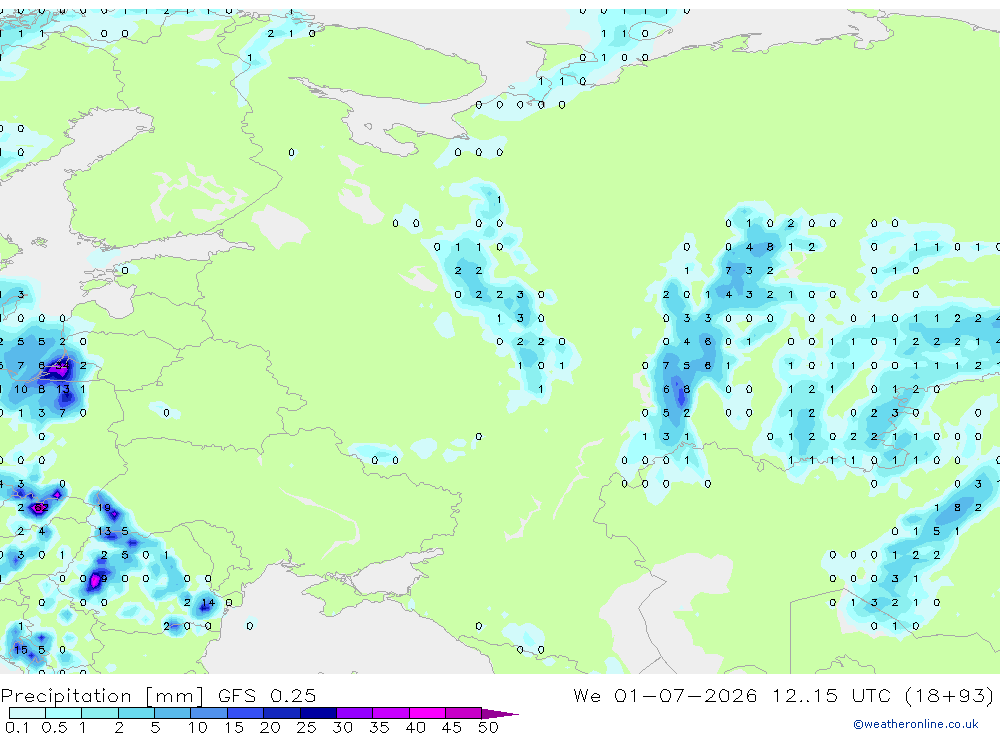This screenshot has width=1000, height=733.
Task: Select the 2 to 5 mm legend swatch
Action: (136, 713)
